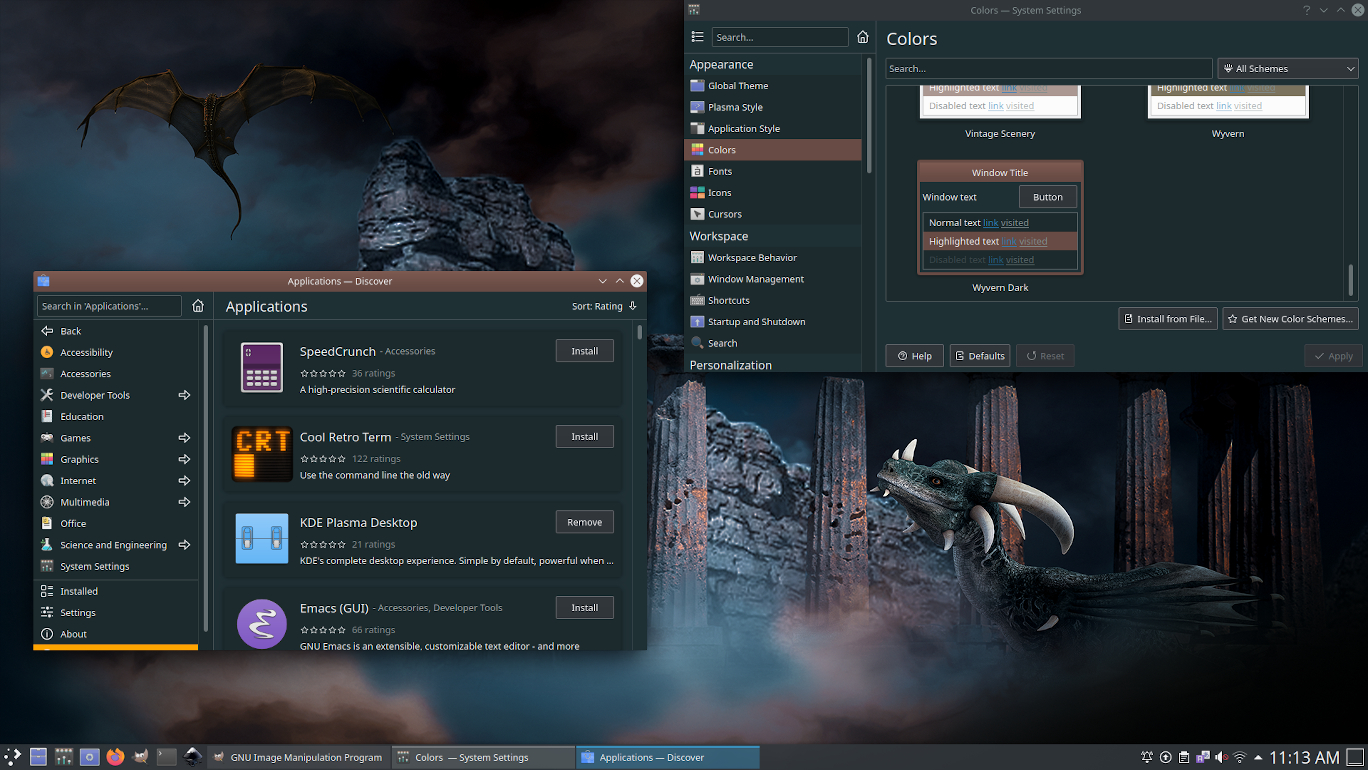Expand Internet subcategories arrow

coord(184,481)
